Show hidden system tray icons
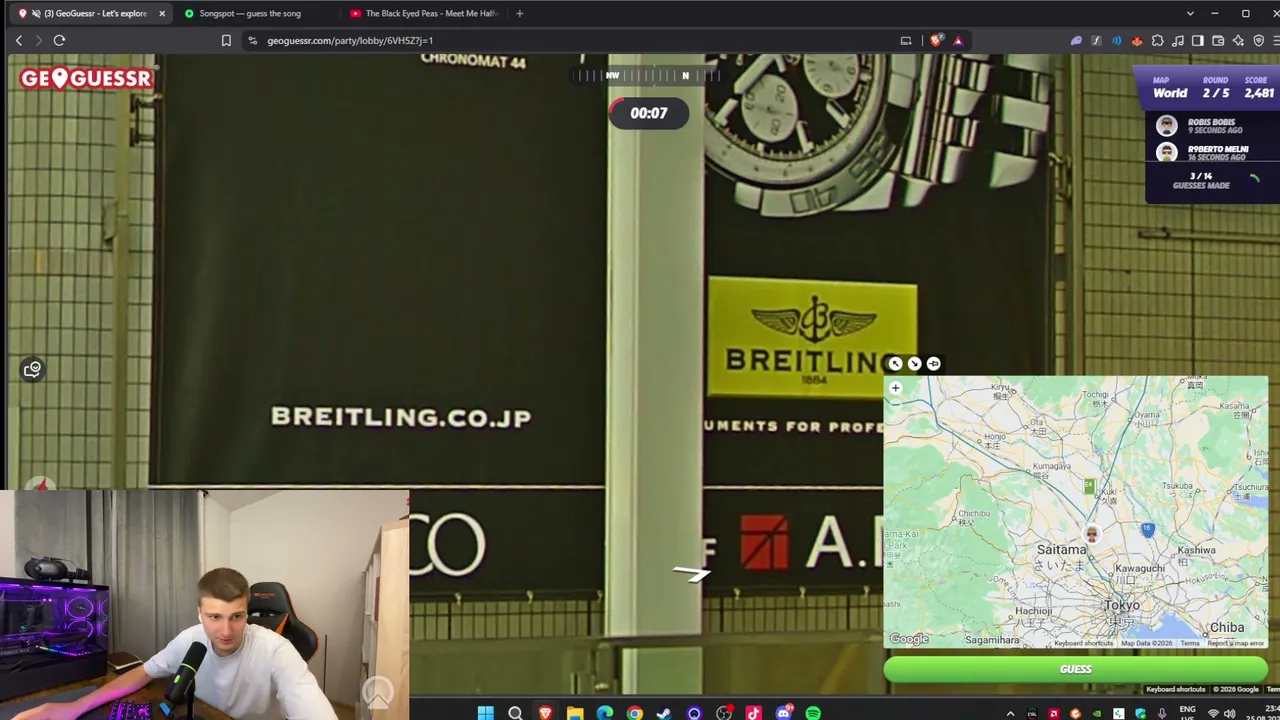The width and height of the screenshot is (1280, 720). point(1010,713)
